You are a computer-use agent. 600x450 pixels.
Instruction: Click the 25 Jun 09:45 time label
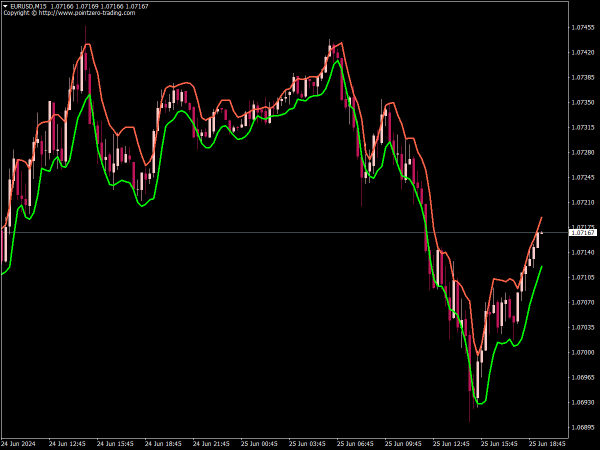(x=403, y=444)
